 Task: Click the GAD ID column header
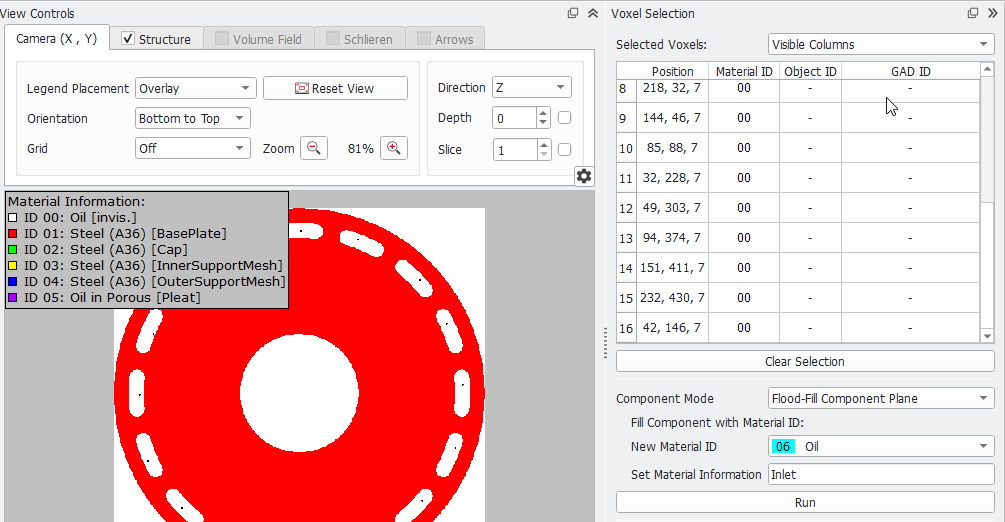click(x=910, y=71)
